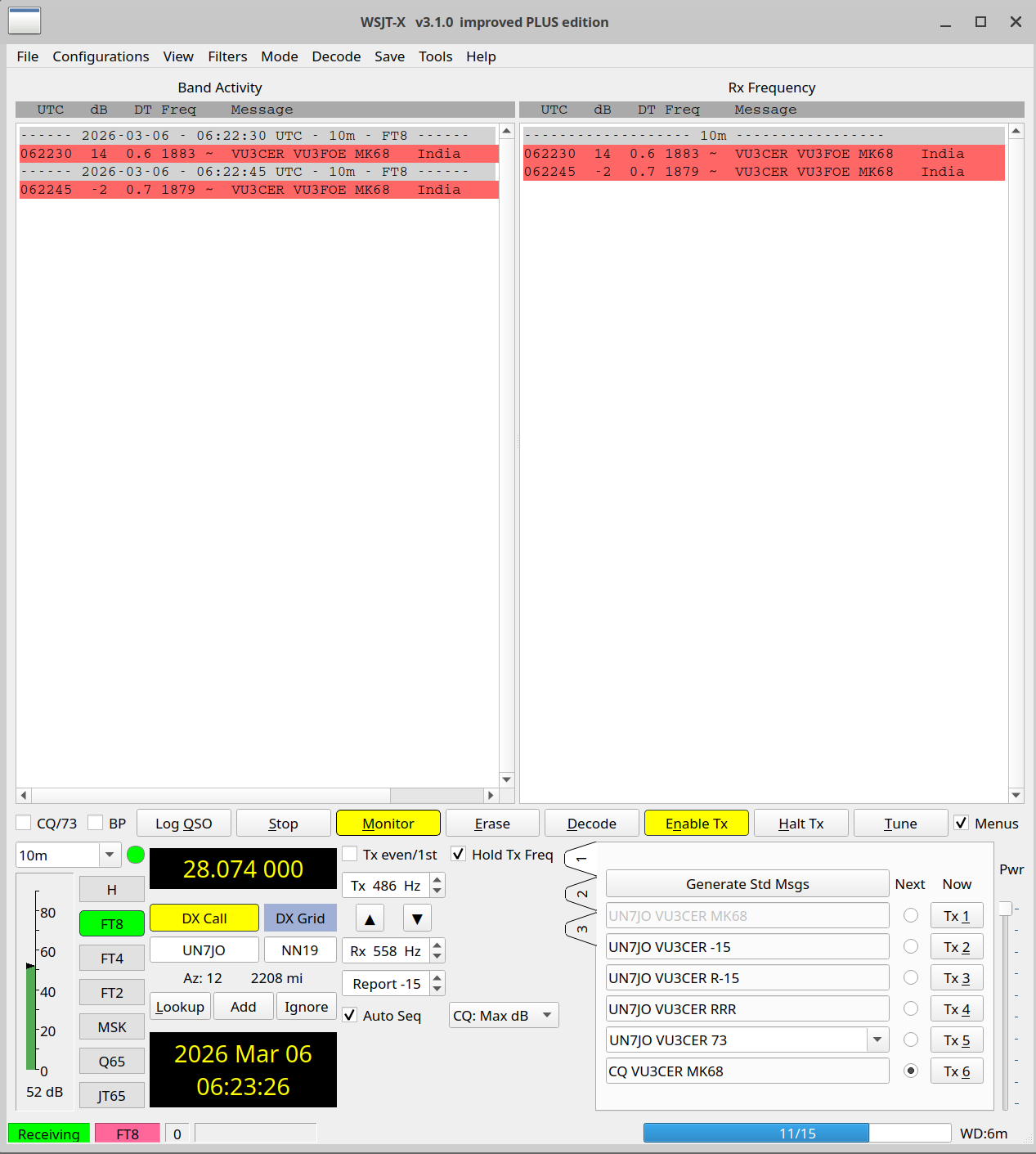Image resolution: width=1036 pixels, height=1154 pixels.
Task: Open the Mode menu
Action: 279,56
